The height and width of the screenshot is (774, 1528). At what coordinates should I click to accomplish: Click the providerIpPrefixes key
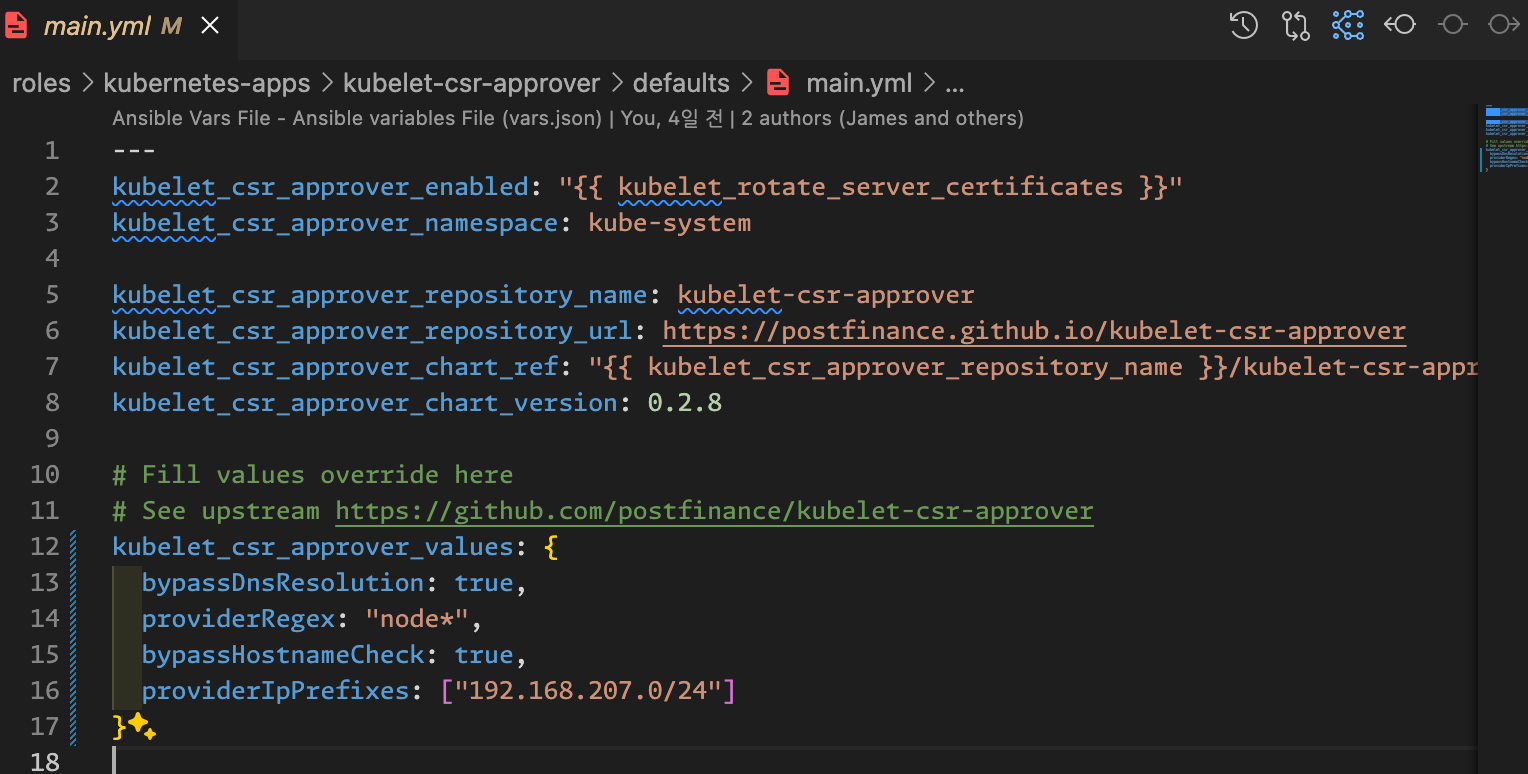[x=276, y=690]
